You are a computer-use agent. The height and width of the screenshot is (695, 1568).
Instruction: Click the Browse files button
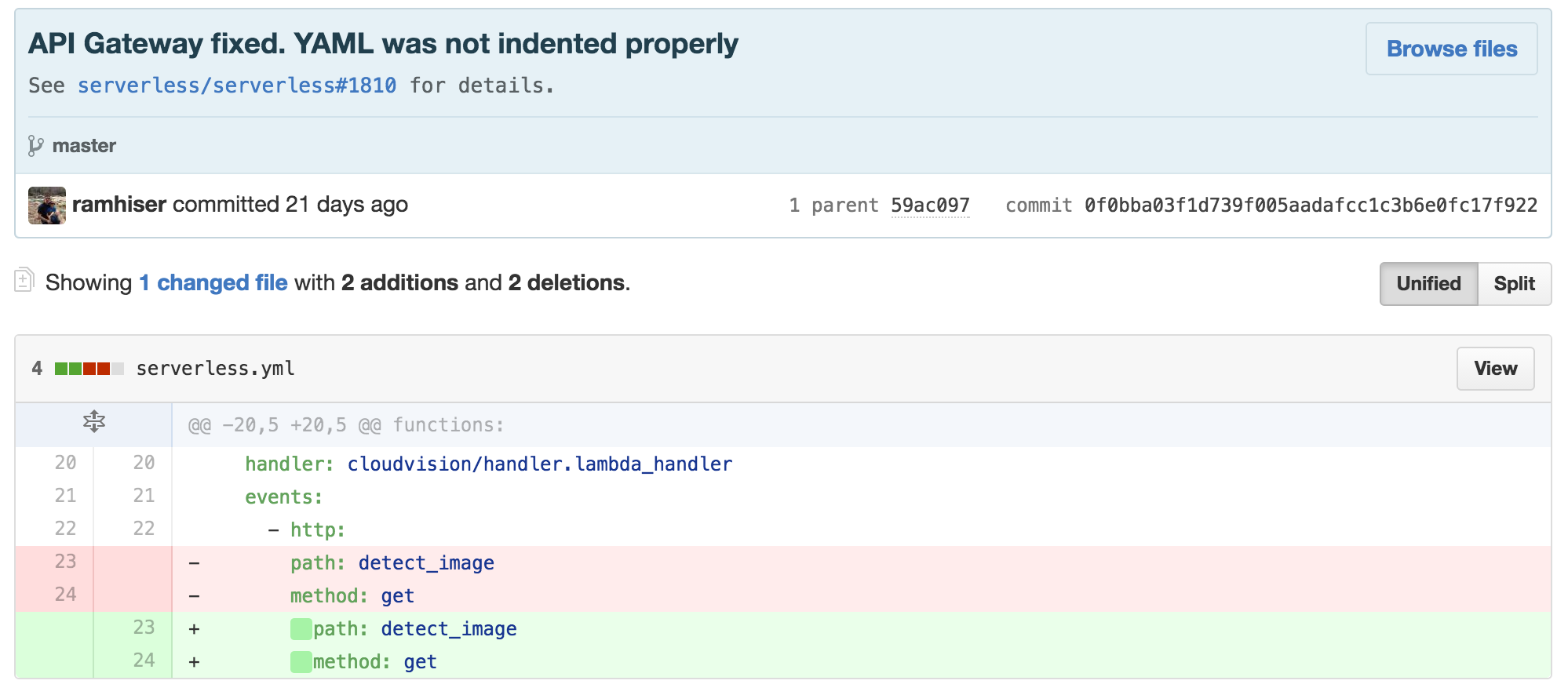[1451, 49]
